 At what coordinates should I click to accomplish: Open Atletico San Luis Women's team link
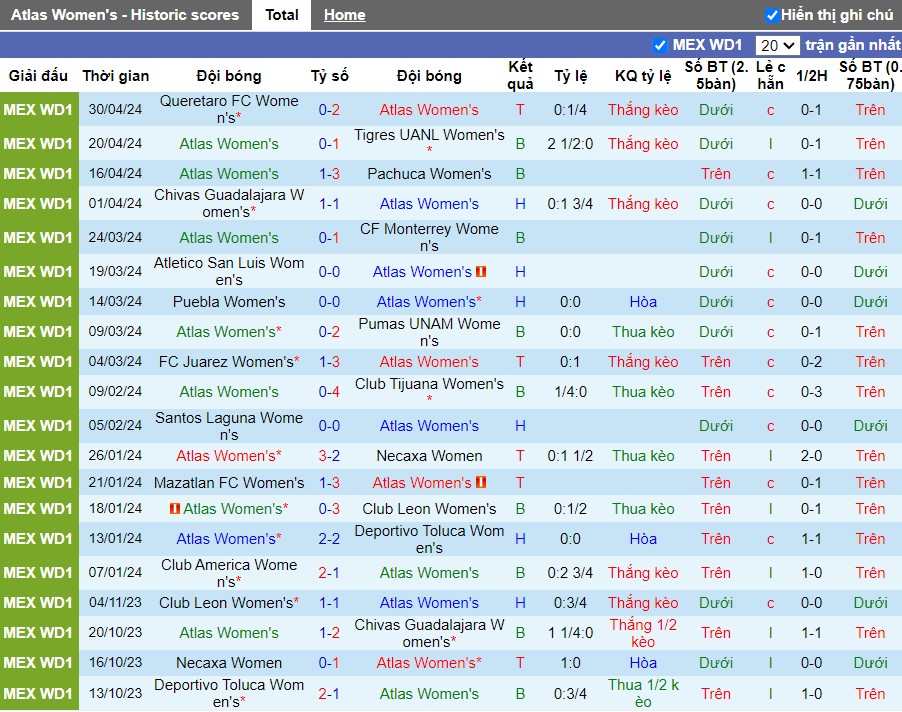click(229, 271)
